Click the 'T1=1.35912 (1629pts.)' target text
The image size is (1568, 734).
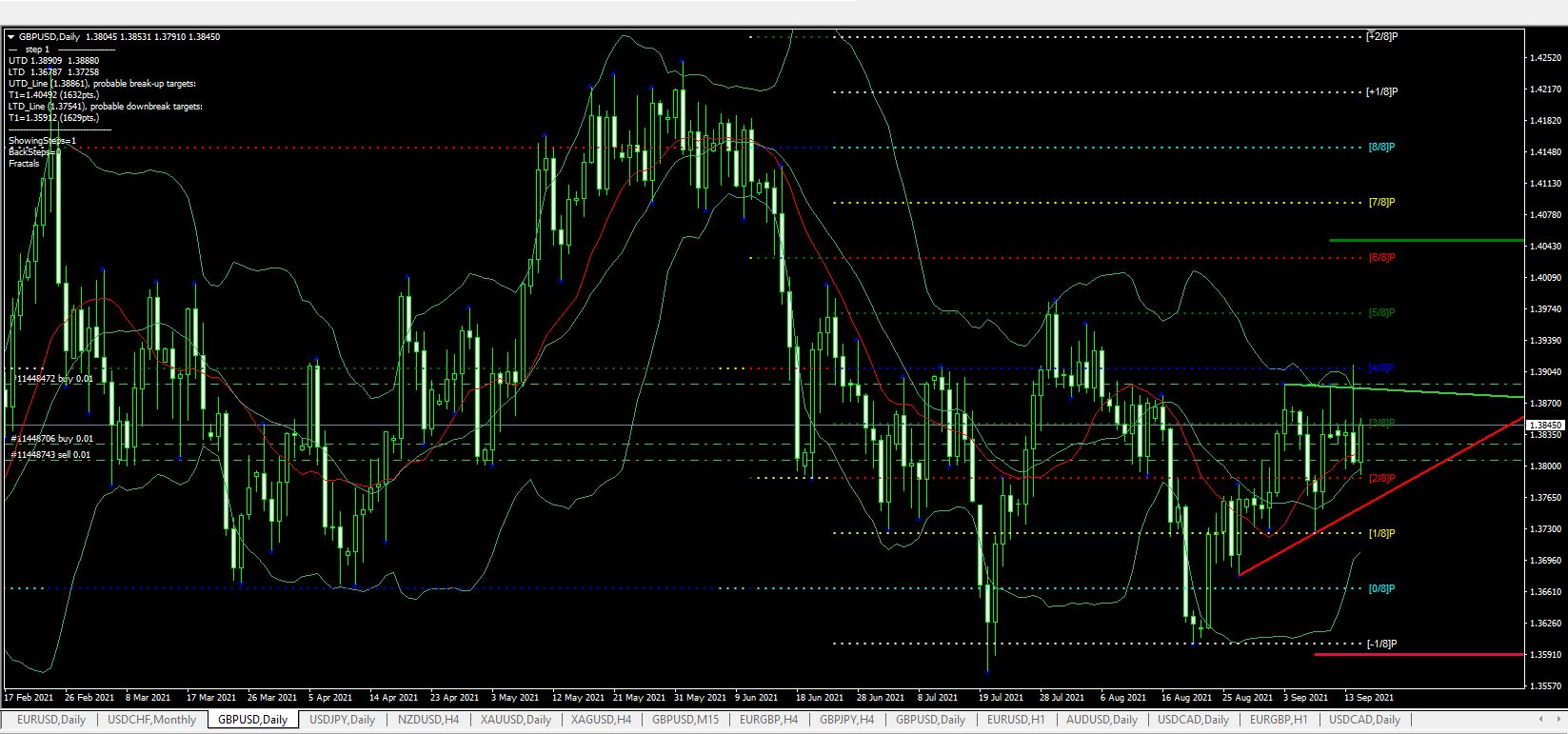click(x=52, y=118)
